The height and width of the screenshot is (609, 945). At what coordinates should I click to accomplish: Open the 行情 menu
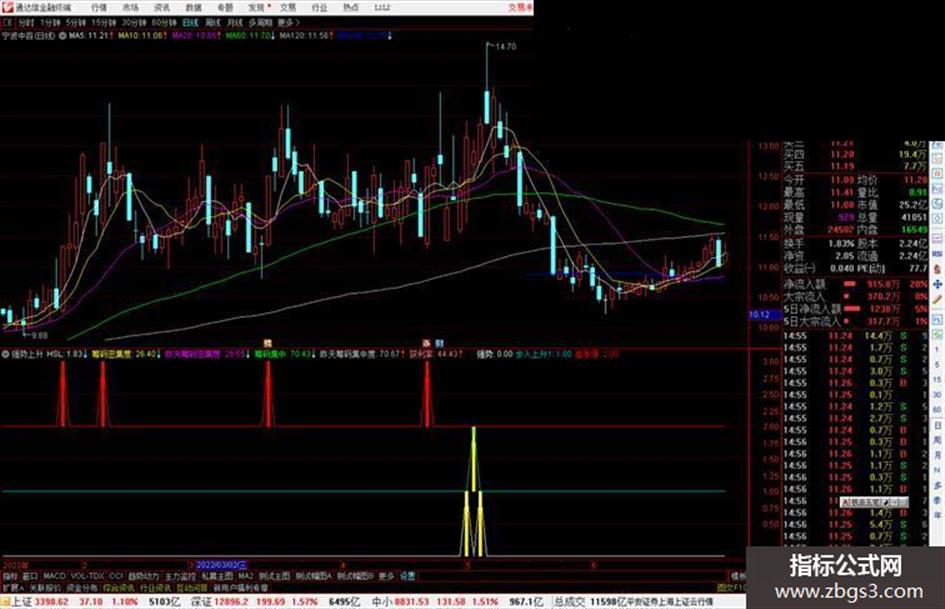99,7
